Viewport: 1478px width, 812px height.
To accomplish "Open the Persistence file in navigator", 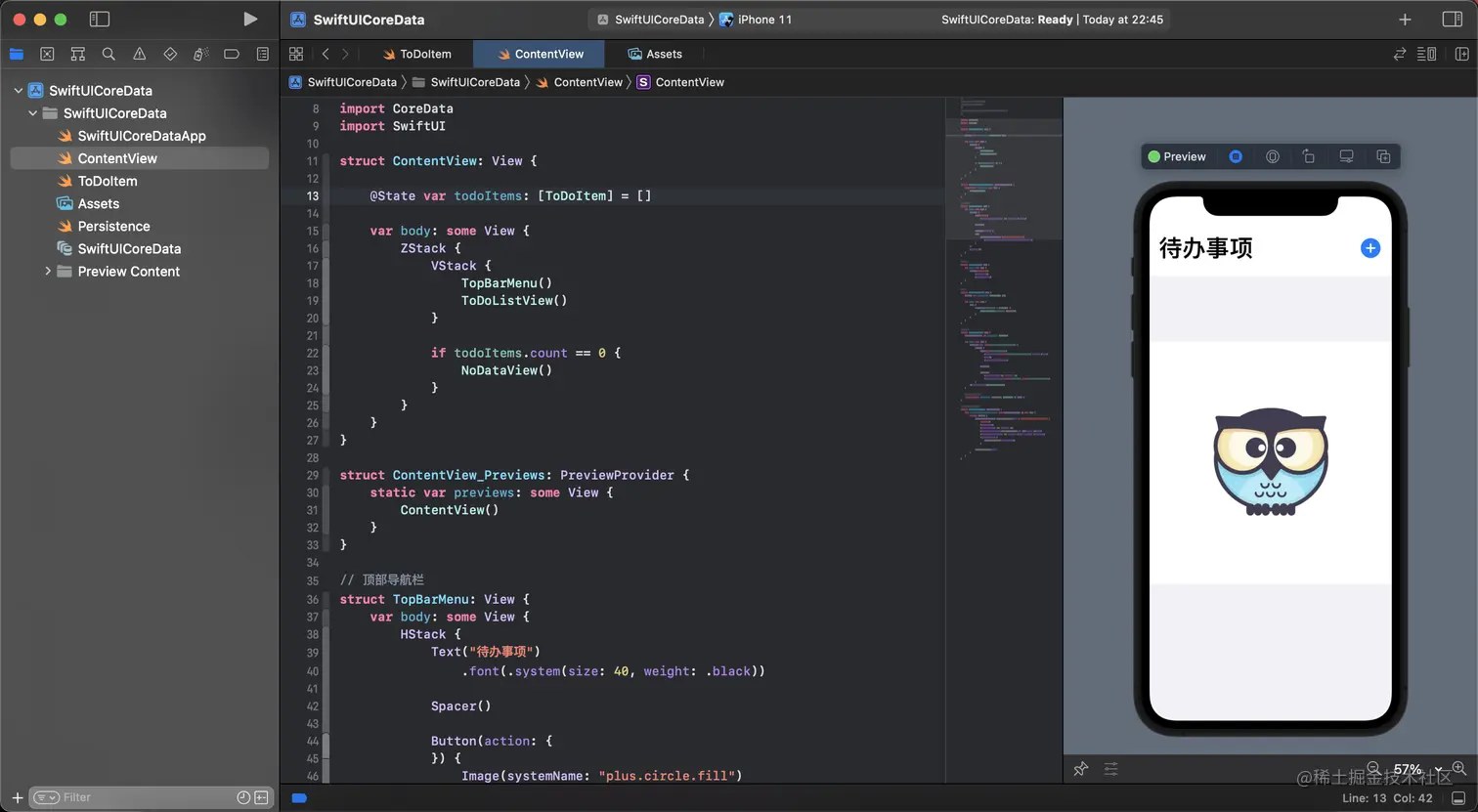I will pyautogui.click(x=113, y=226).
